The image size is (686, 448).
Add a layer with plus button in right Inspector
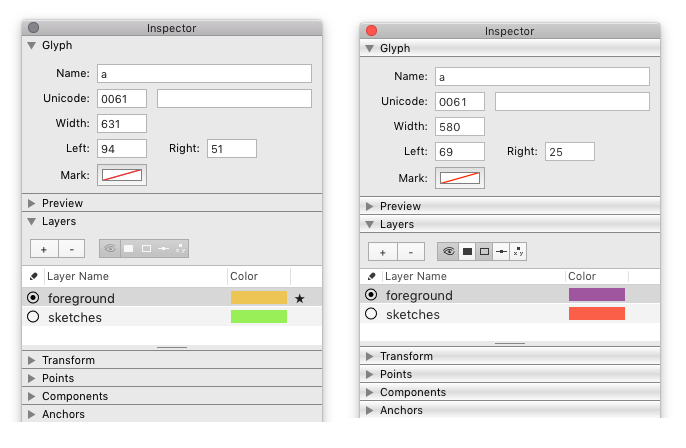[382, 252]
